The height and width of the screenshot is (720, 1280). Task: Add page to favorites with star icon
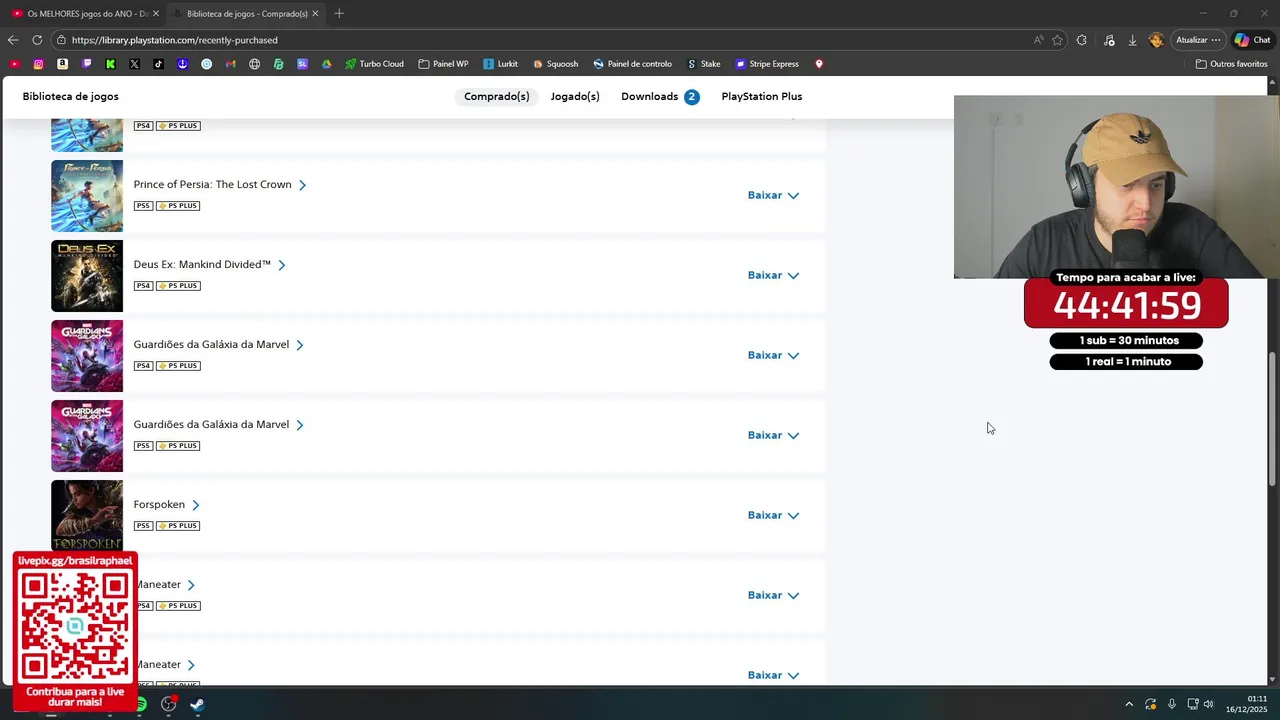[x=1057, y=40]
